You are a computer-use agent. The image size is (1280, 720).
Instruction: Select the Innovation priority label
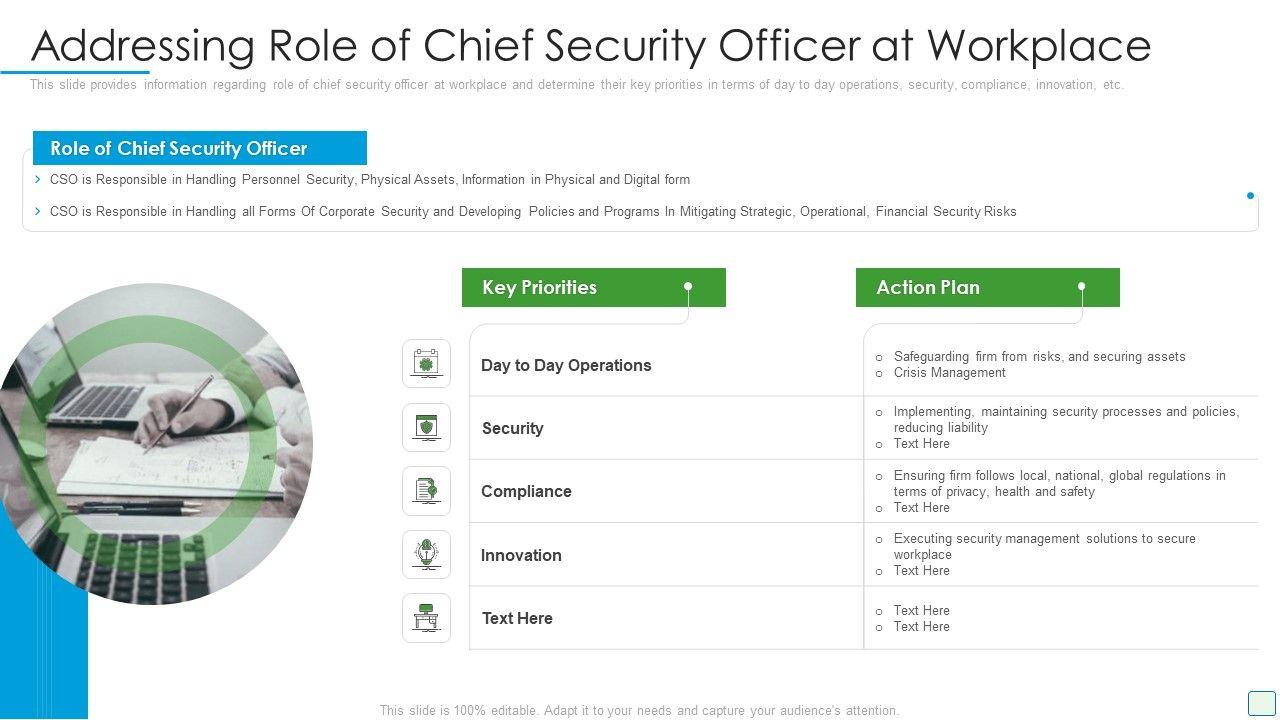pos(521,556)
